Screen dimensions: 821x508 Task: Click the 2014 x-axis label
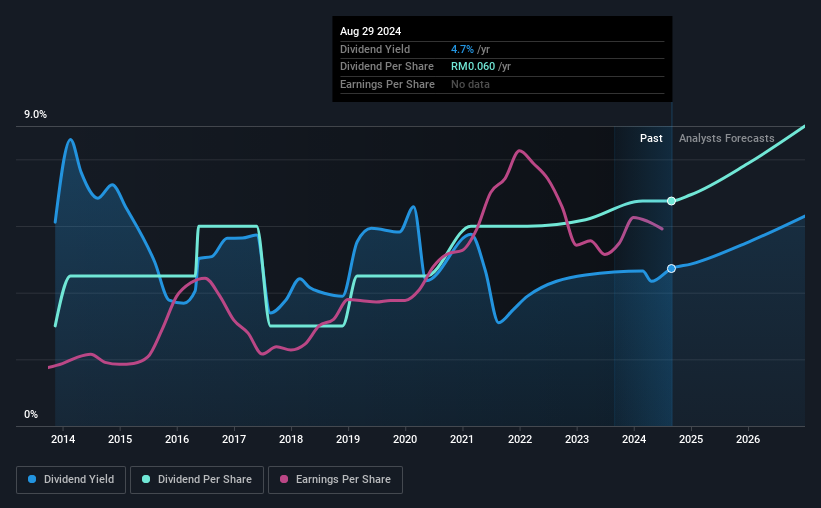pos(63,439)
